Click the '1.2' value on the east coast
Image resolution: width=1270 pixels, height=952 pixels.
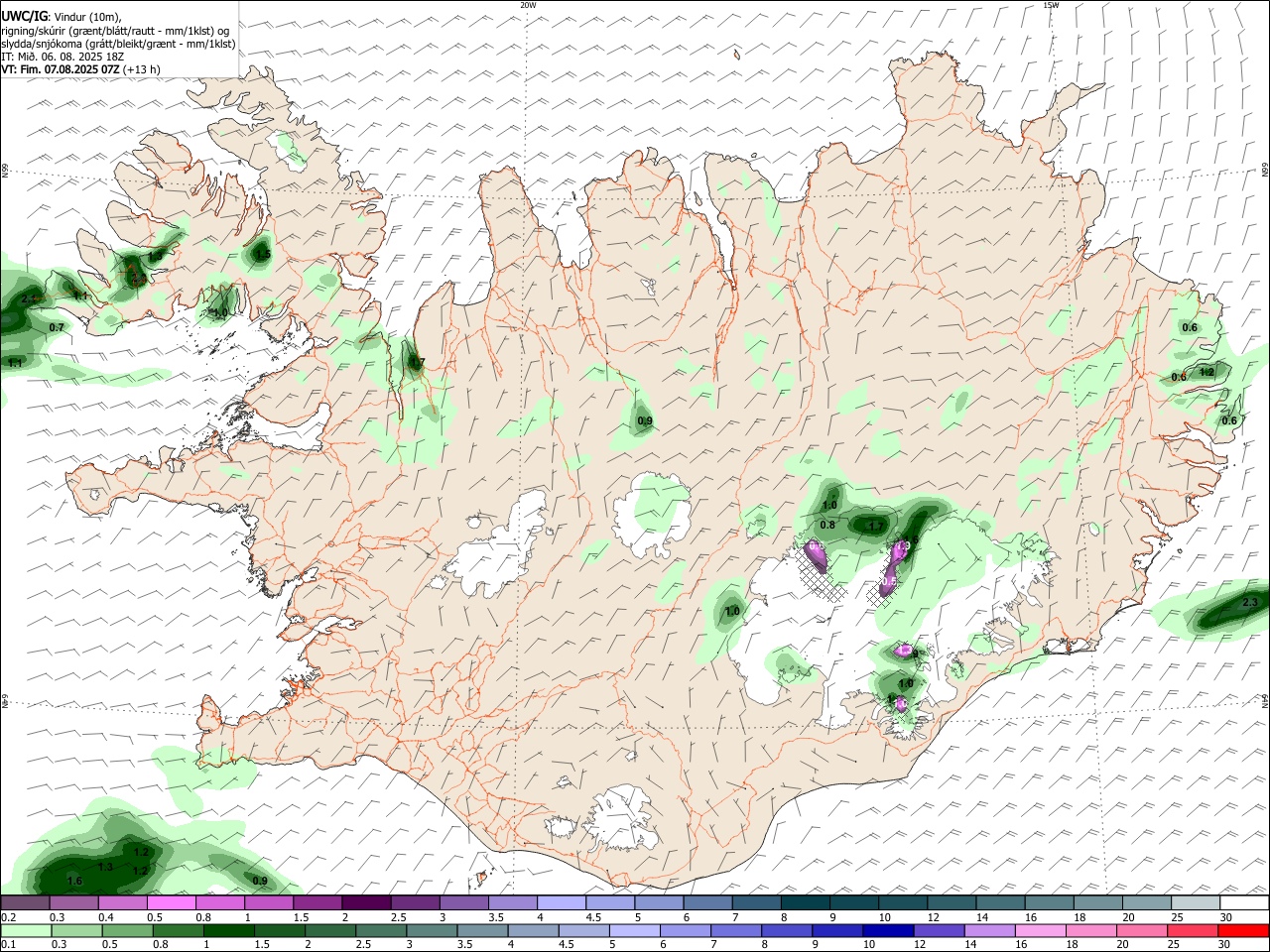pos(1206,373)
